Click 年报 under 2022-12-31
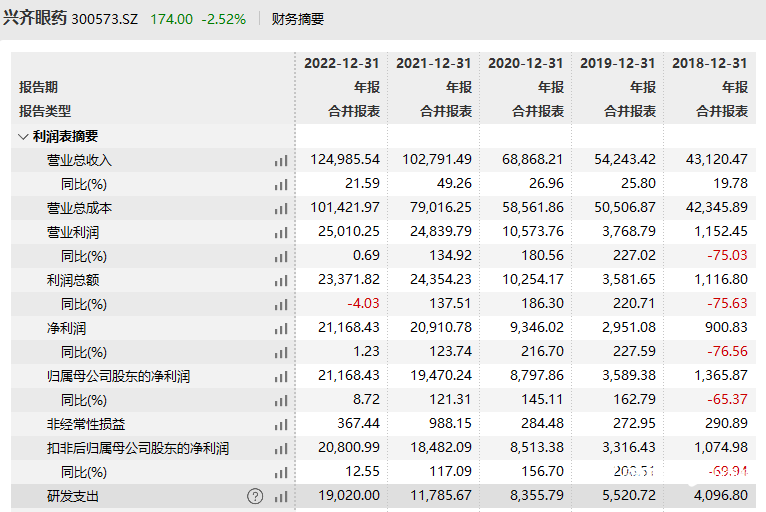Viewport: 766px width, 512px height. point(367,87)
